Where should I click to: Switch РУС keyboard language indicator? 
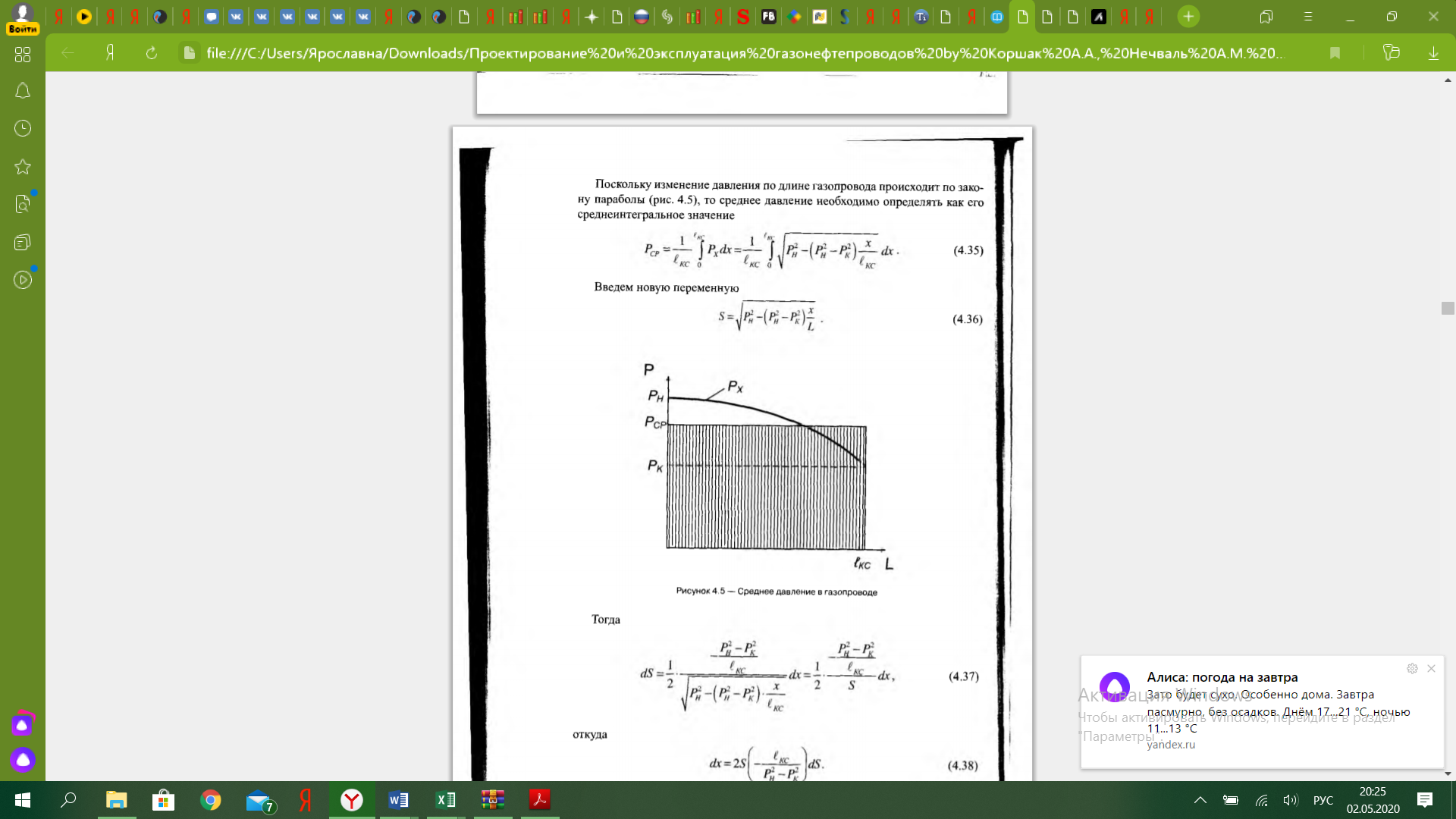(x=1323, y=800)
